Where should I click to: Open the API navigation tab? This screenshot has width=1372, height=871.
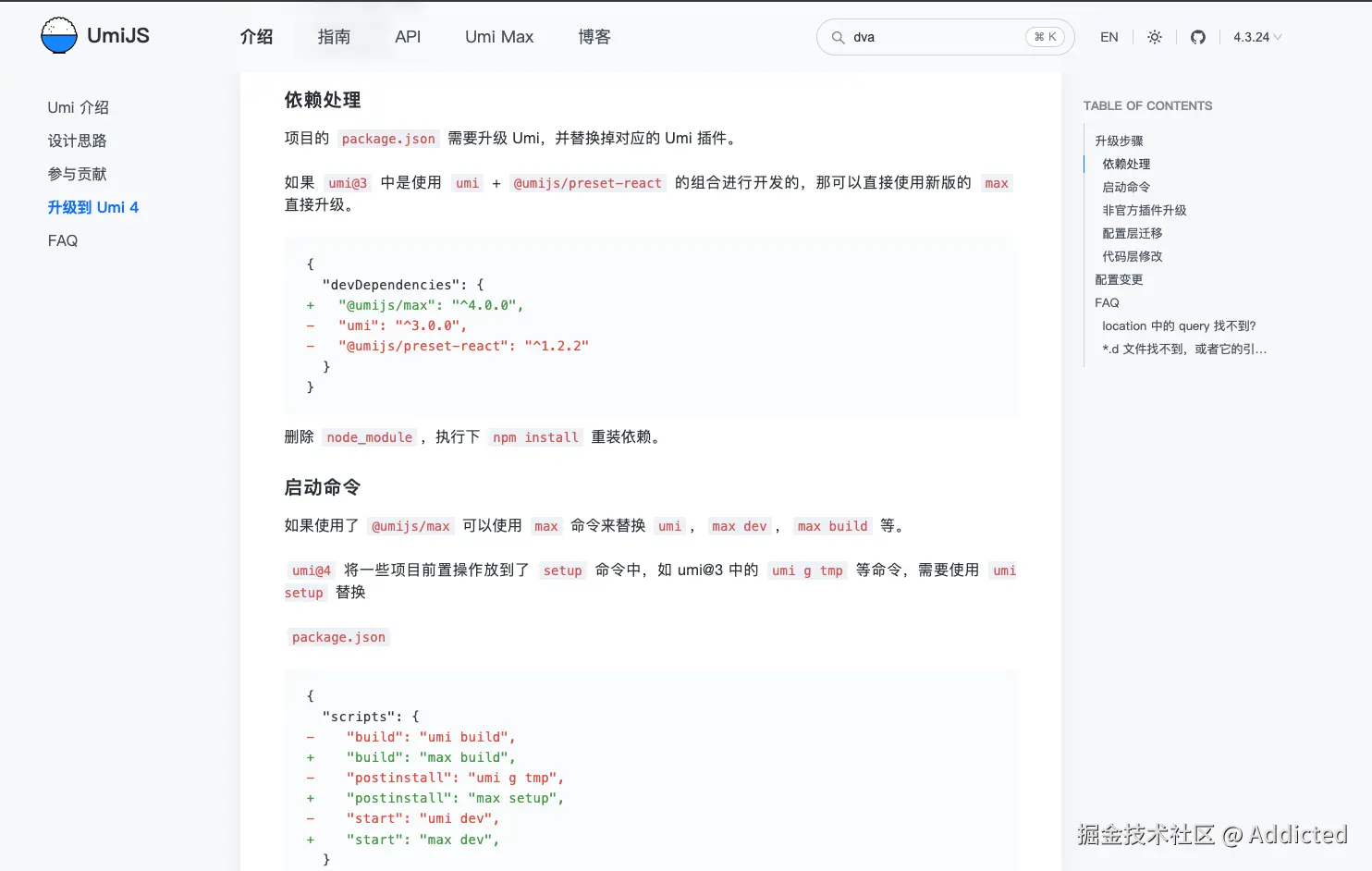click(x=408, y=37)
